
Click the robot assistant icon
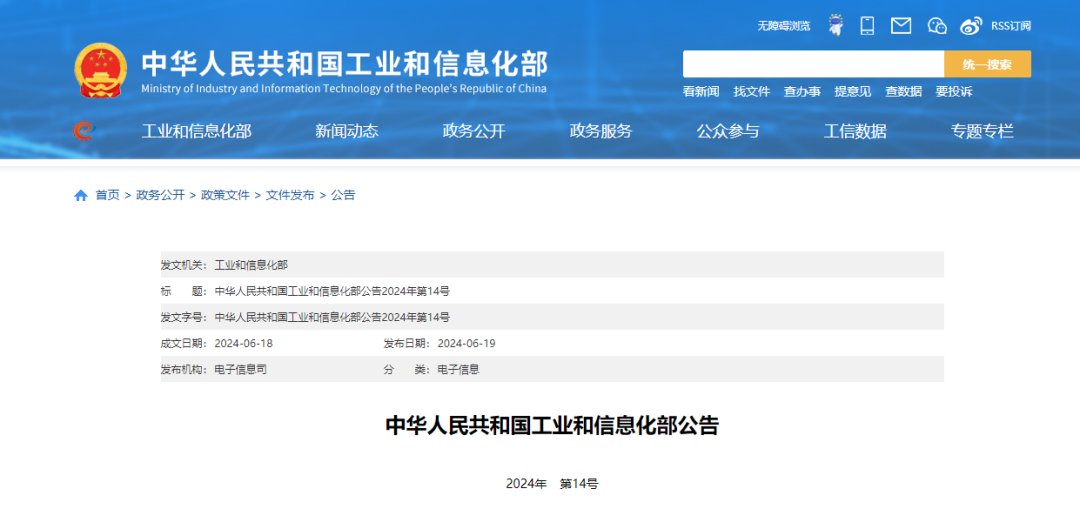[x=835, y=25]
